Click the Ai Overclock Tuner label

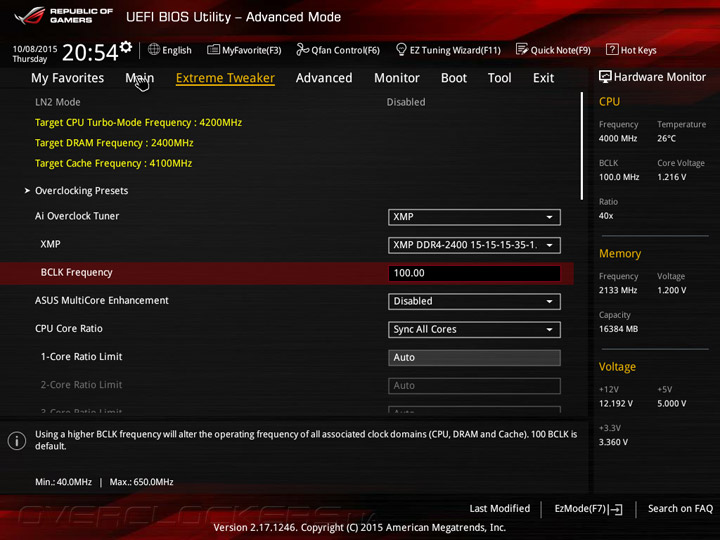(x=77, y=216)
